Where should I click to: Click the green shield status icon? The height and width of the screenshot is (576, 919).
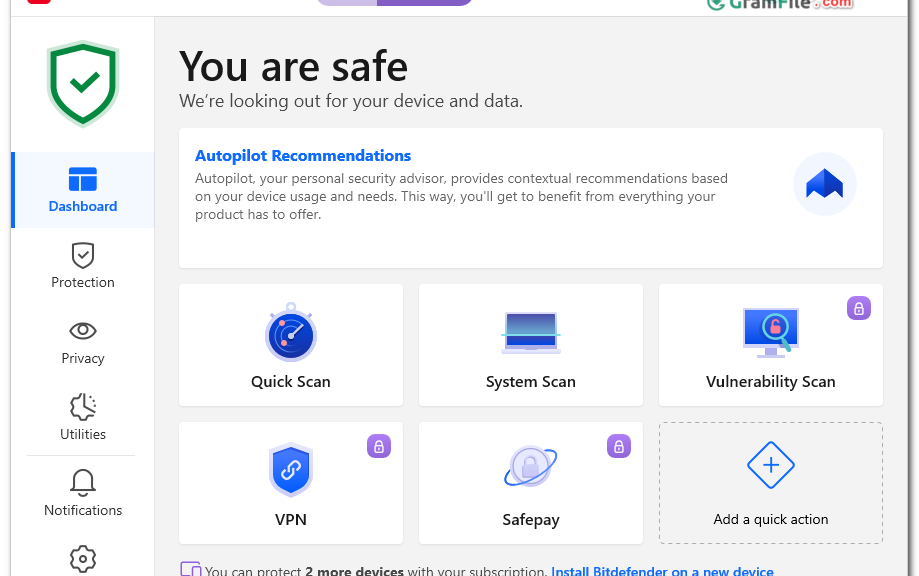click(x=83, y=84)
